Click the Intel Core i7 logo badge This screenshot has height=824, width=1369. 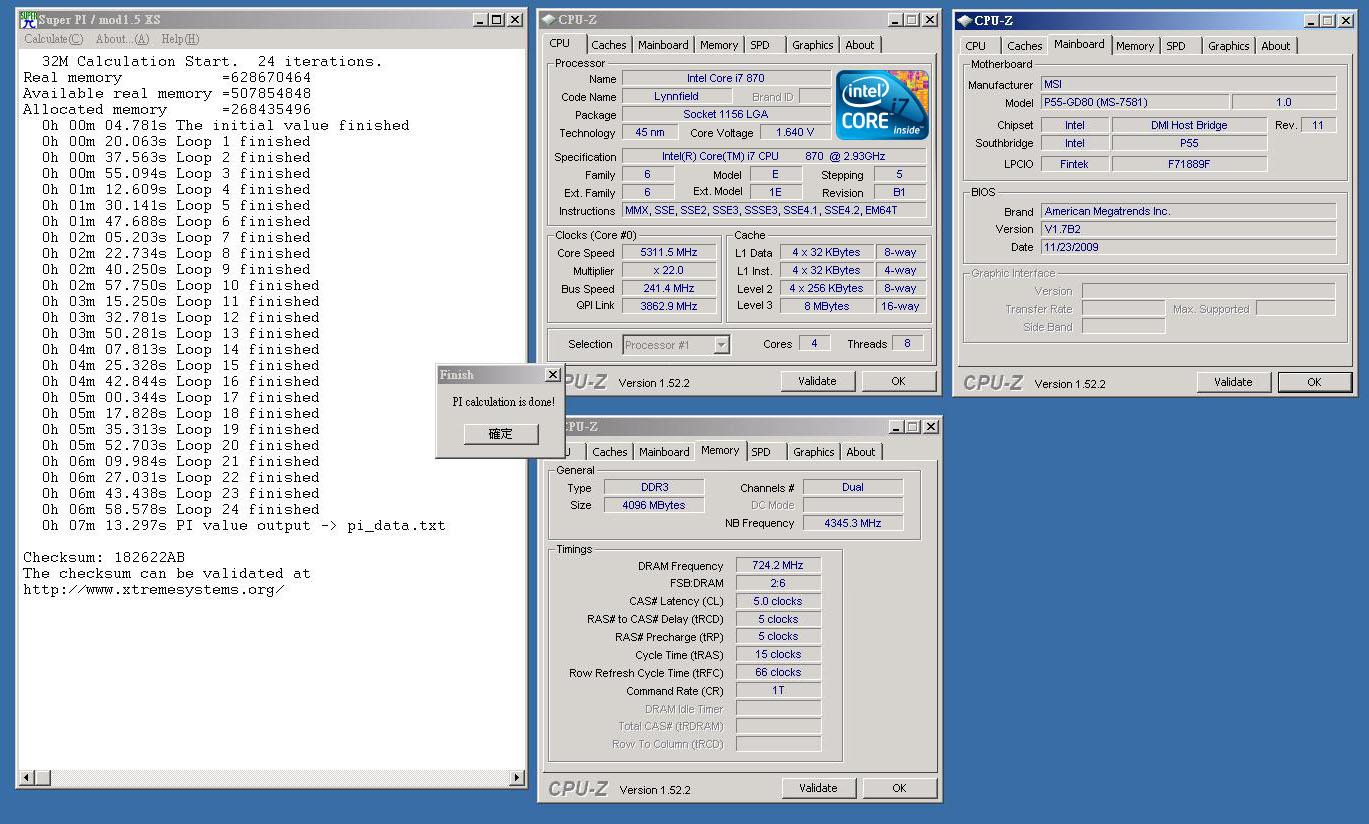882,105
